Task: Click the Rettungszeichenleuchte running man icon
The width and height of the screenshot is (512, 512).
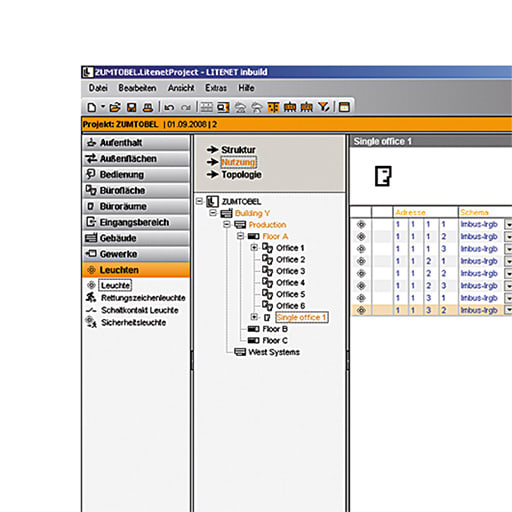Action: pyautogui.click(x=91, y=297)
